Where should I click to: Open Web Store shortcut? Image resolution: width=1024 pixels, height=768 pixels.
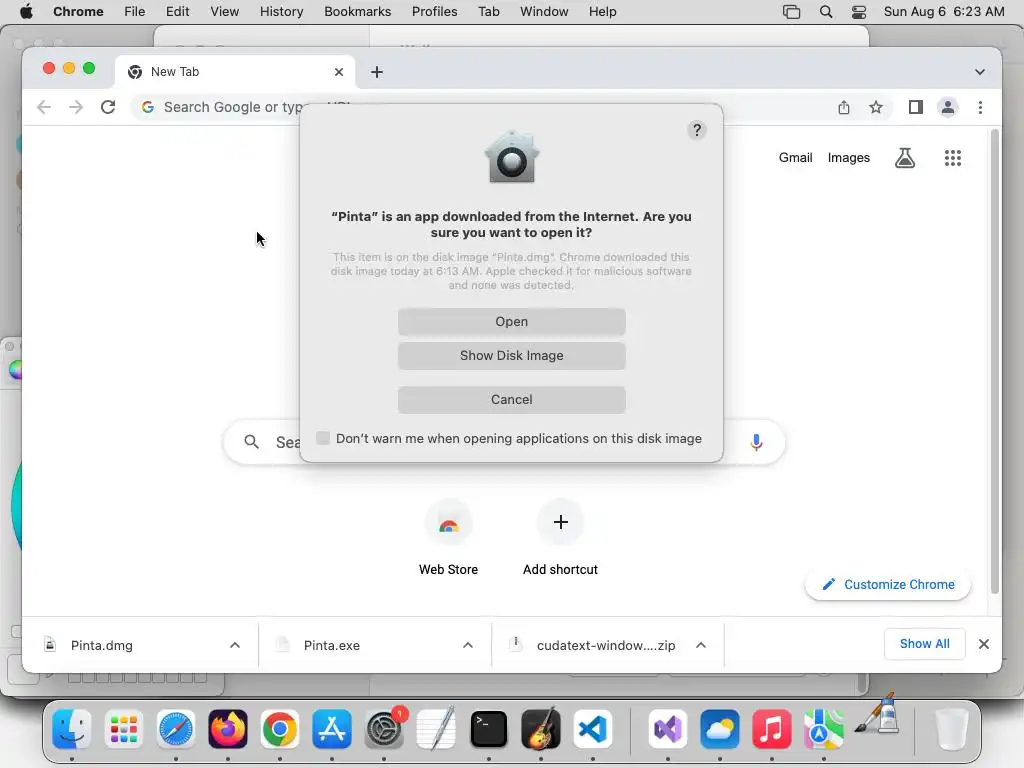point(448,537)
